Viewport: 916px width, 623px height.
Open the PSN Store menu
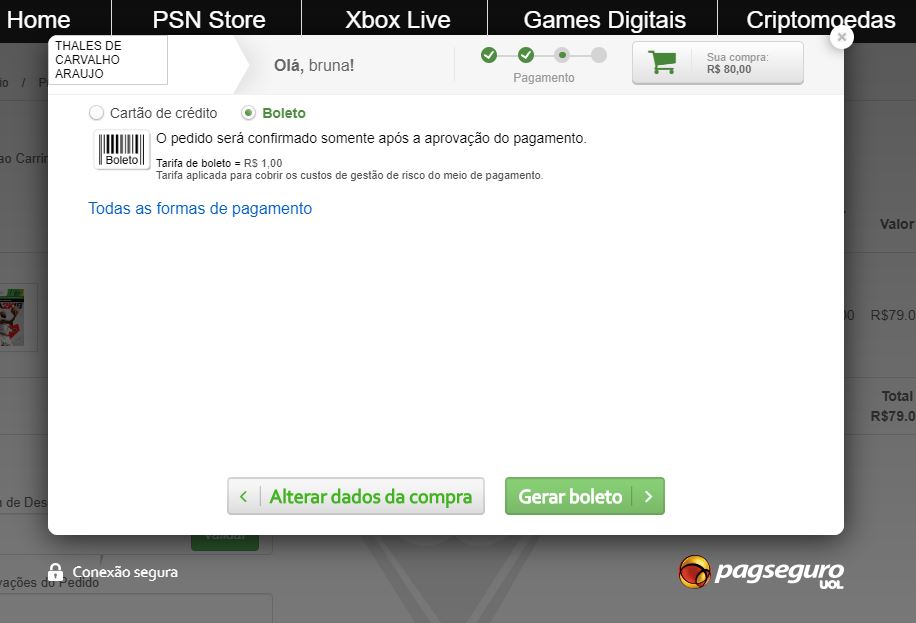pyautogui.click(x=209, y=20)
